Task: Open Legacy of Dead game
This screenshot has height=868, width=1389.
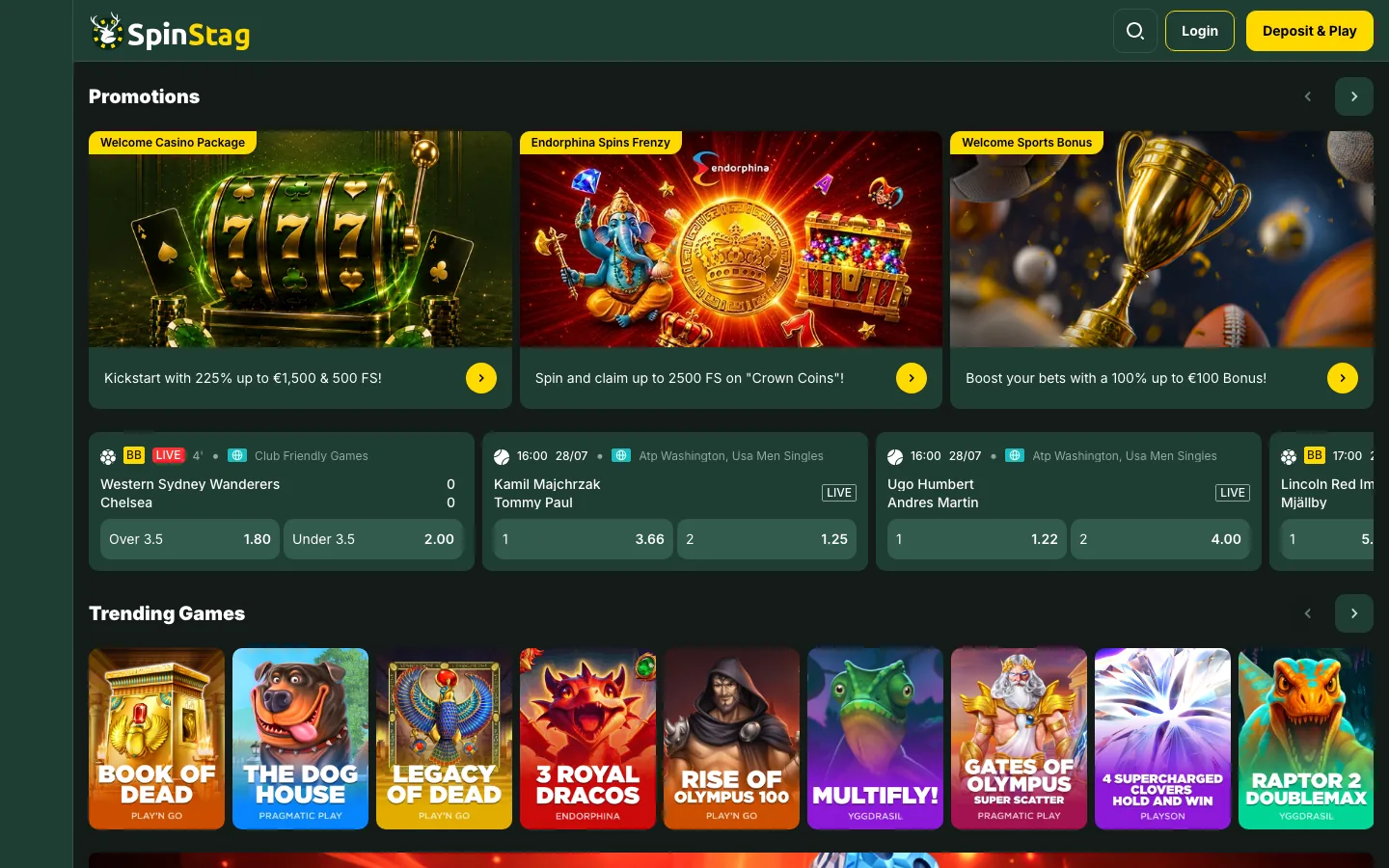Action: 444,739
